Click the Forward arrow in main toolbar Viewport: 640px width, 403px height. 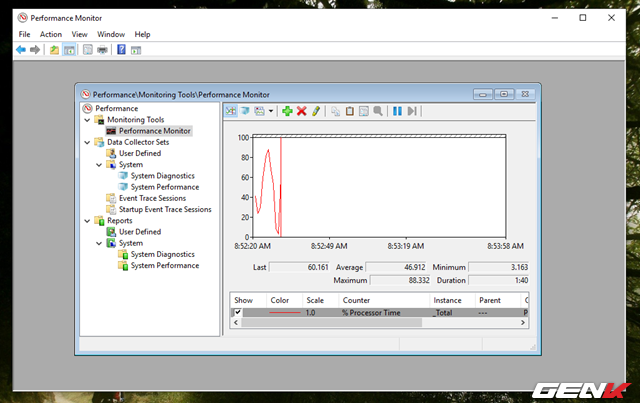[35, 50]
